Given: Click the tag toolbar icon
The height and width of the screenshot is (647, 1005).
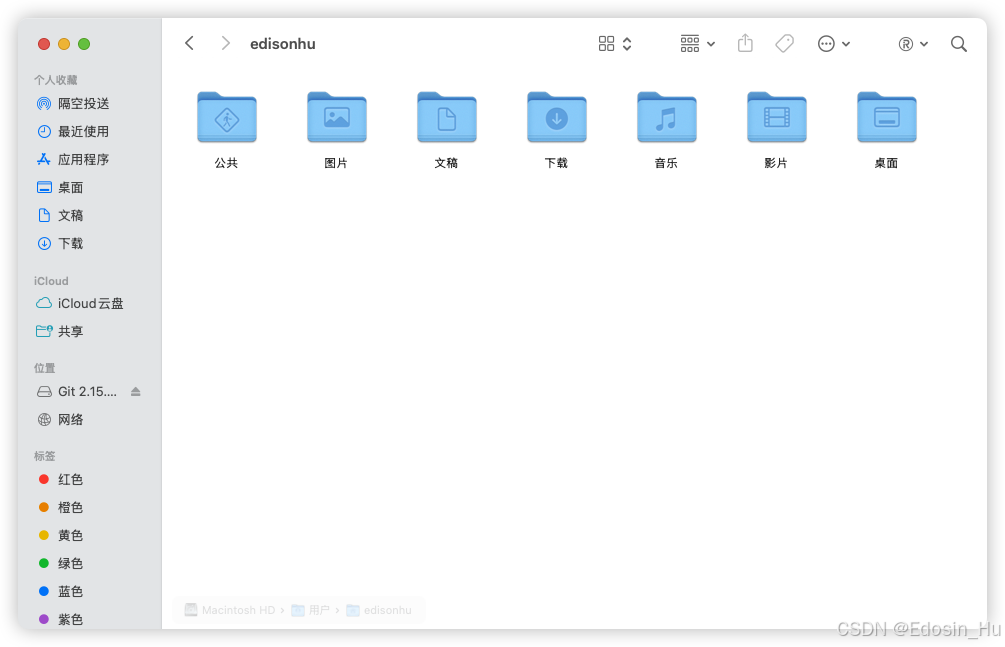Looking at the screenshot, I should coord(785,44).
